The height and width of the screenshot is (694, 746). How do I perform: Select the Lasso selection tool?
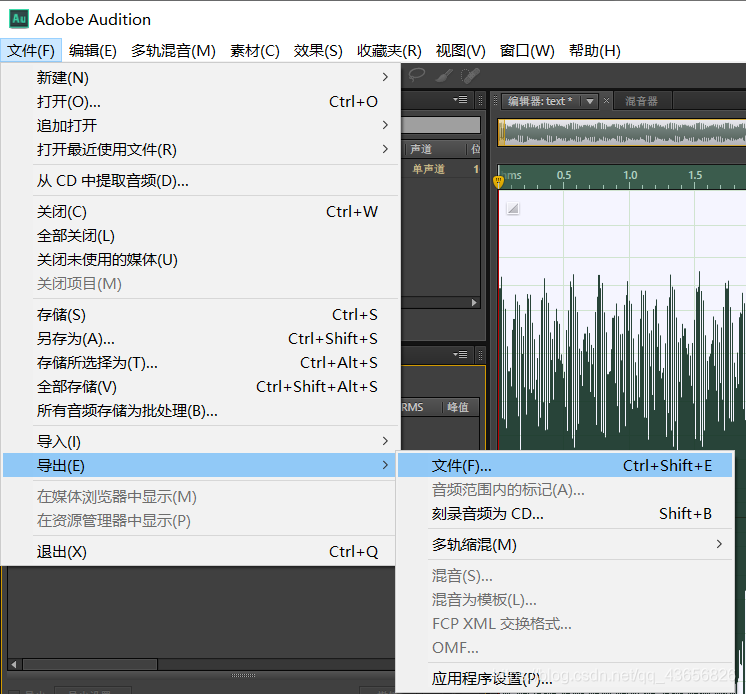(x=417, y=75)
